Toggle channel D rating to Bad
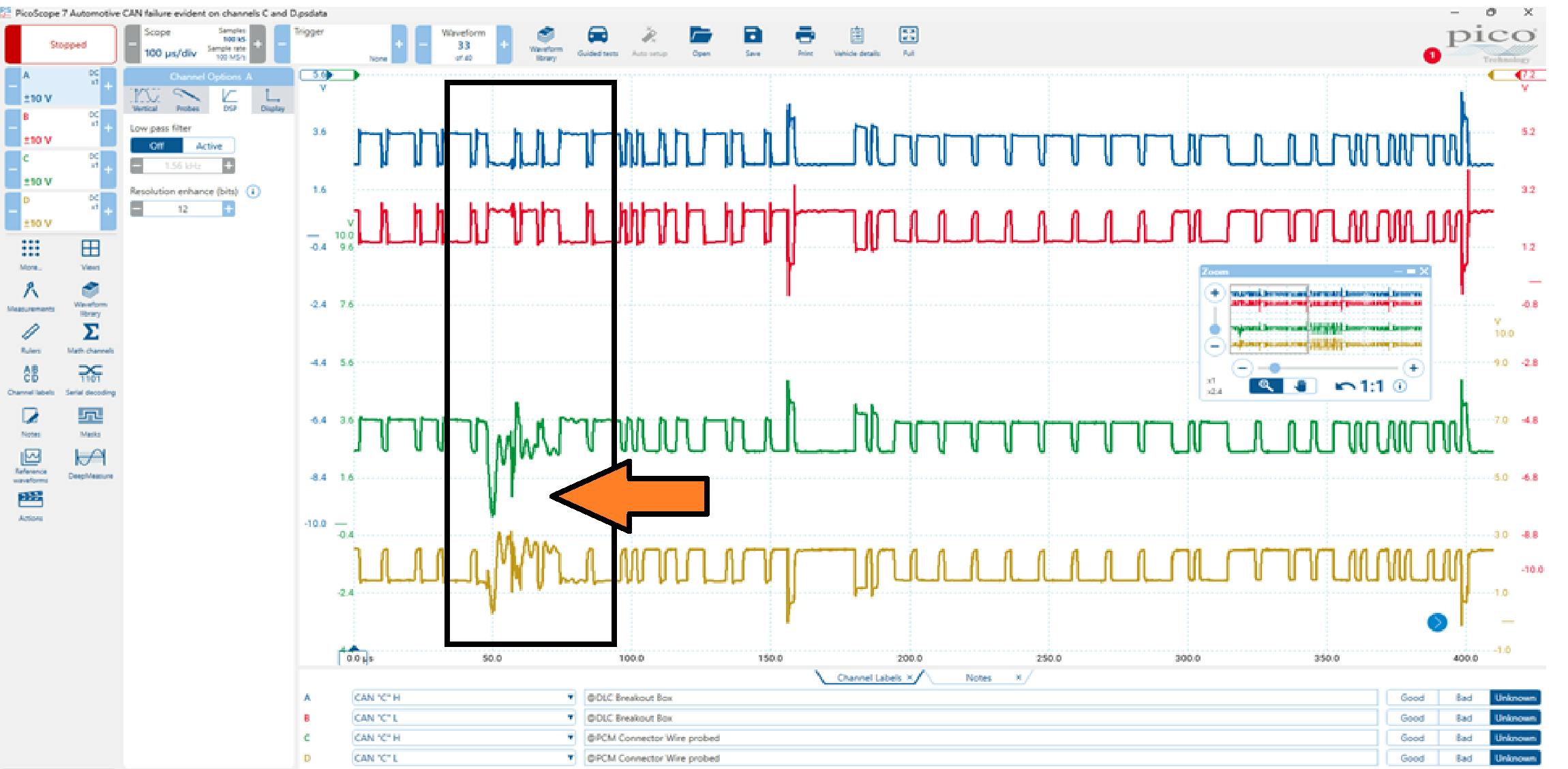The width and height of the screenshot is (1568, 769). point(1462,757)
